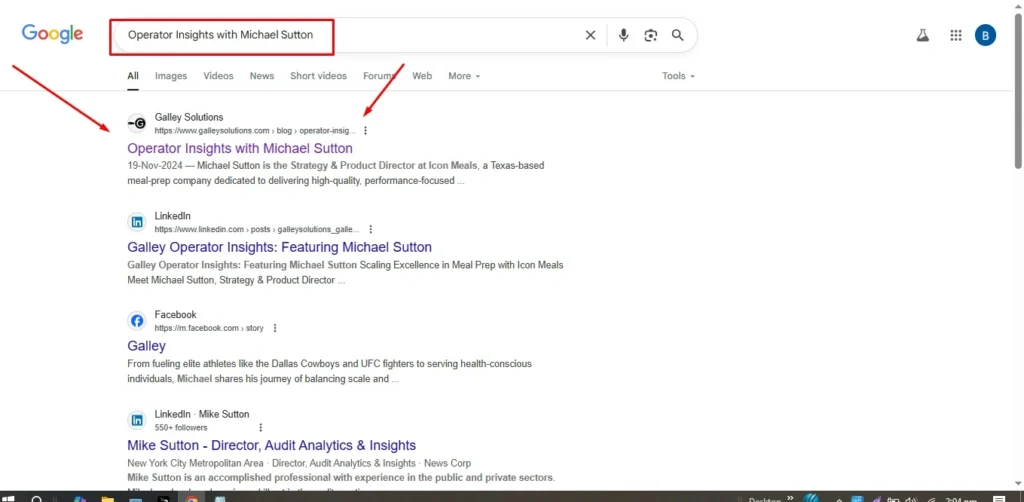Open search by image camera icon
The height and width of the screenshot is (502, 1024).
click(x=650, y=35)
